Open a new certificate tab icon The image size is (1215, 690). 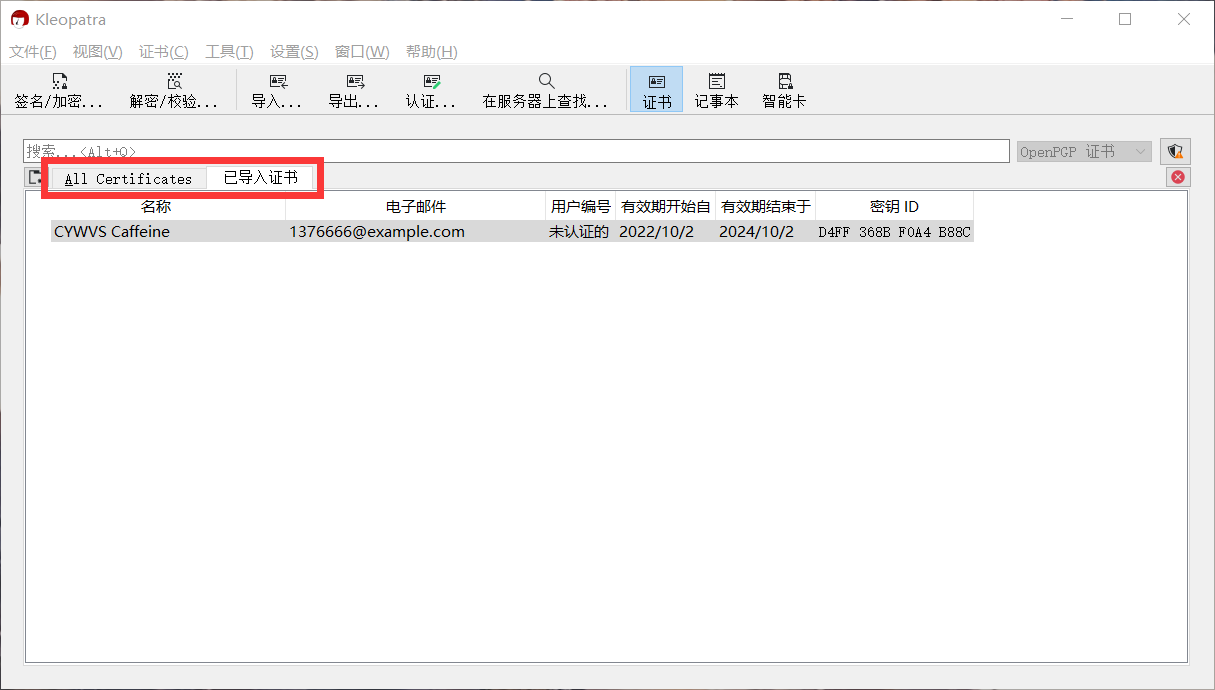coord(34,177)
